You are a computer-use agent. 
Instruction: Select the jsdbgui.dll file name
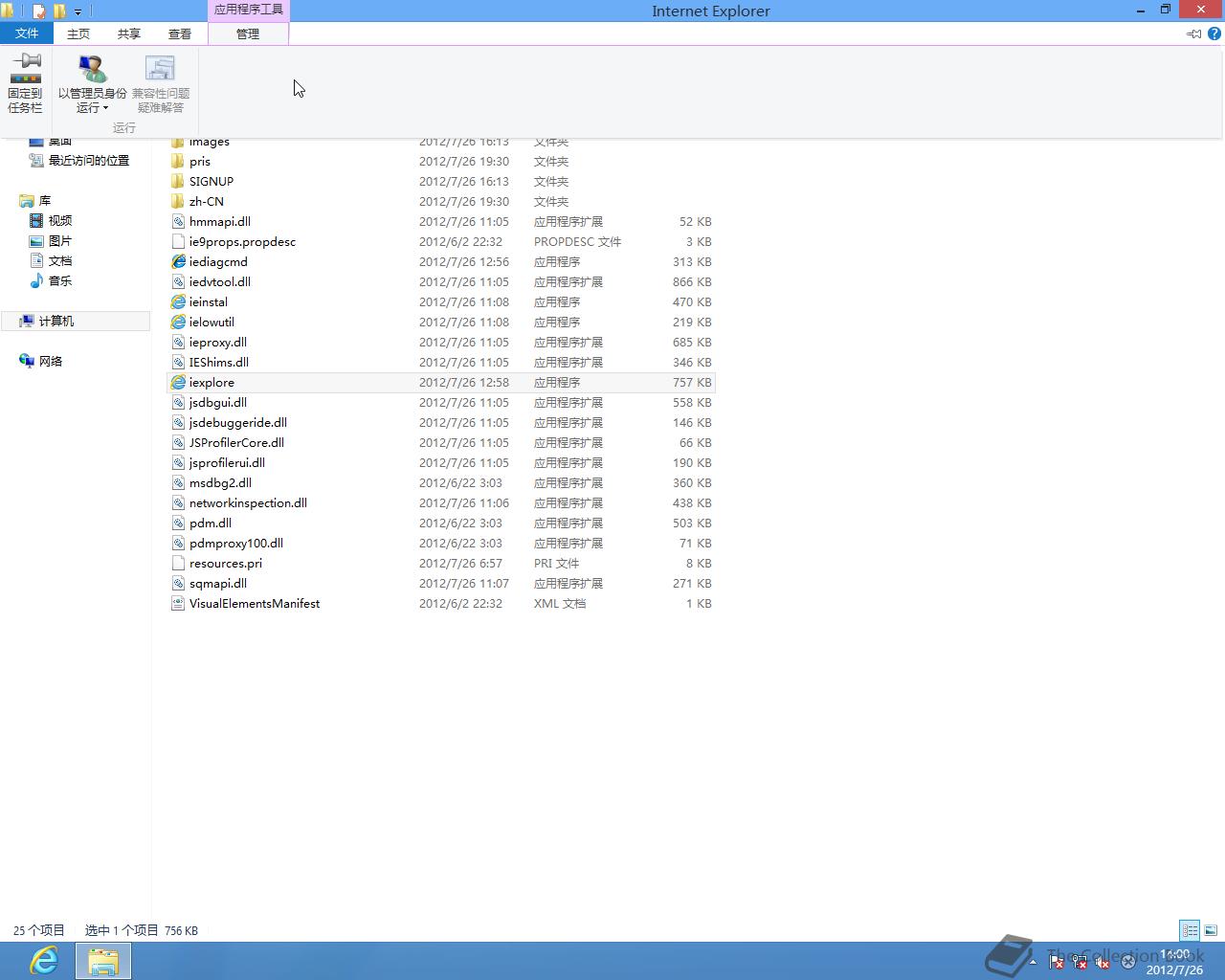218,402
